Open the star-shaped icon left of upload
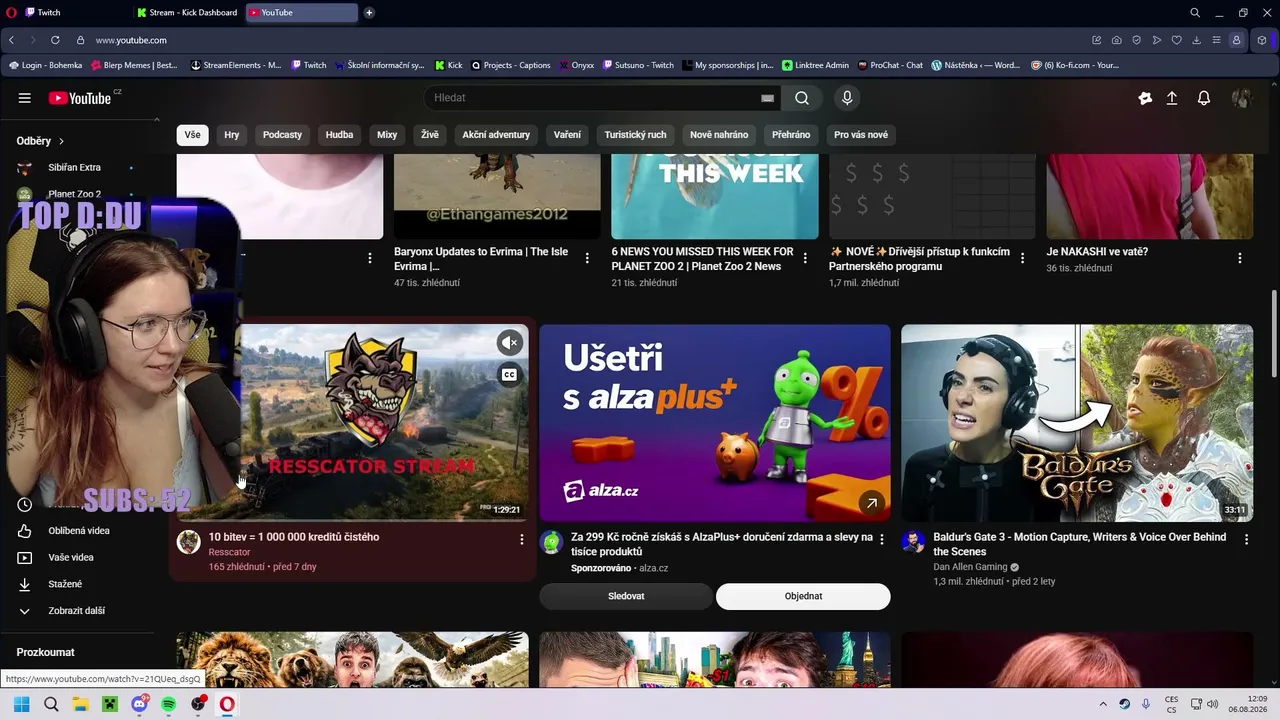Screen dimensions: 1280x720 pyautogui.click(x=1145, y=98)
